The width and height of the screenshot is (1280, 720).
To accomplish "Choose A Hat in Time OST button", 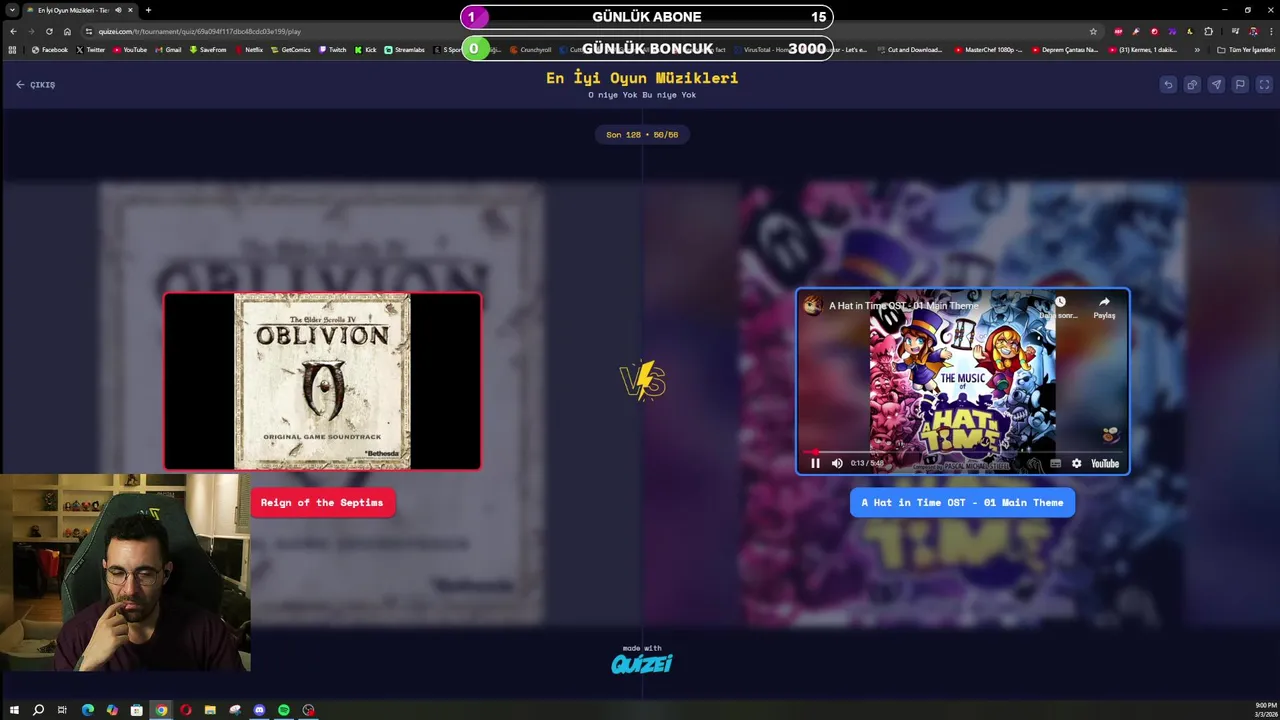I will tap(962, 502).
